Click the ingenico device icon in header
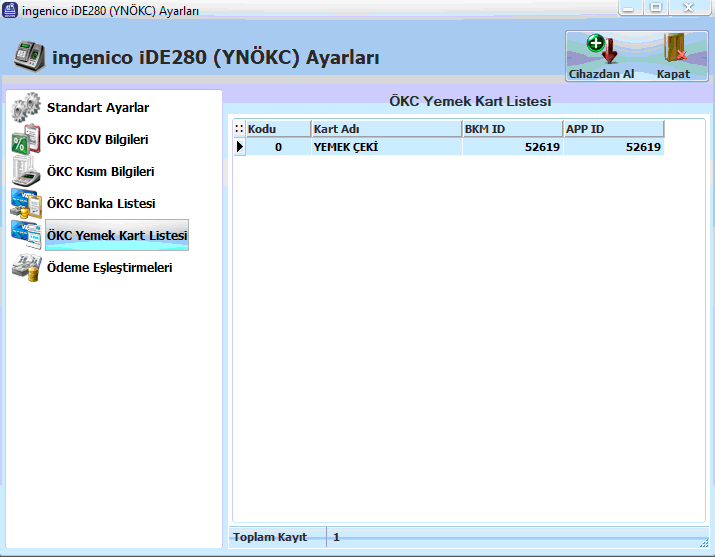The height and width of the screenshot is (557, 715). (30, 56)
